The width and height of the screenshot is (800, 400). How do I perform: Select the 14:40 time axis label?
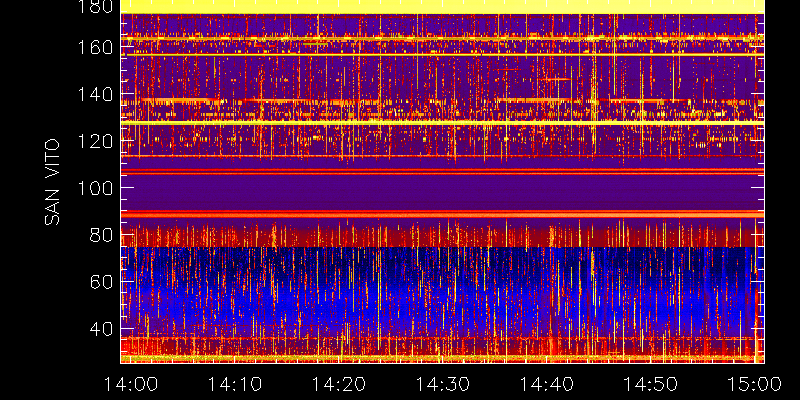(x=547, y=384)
